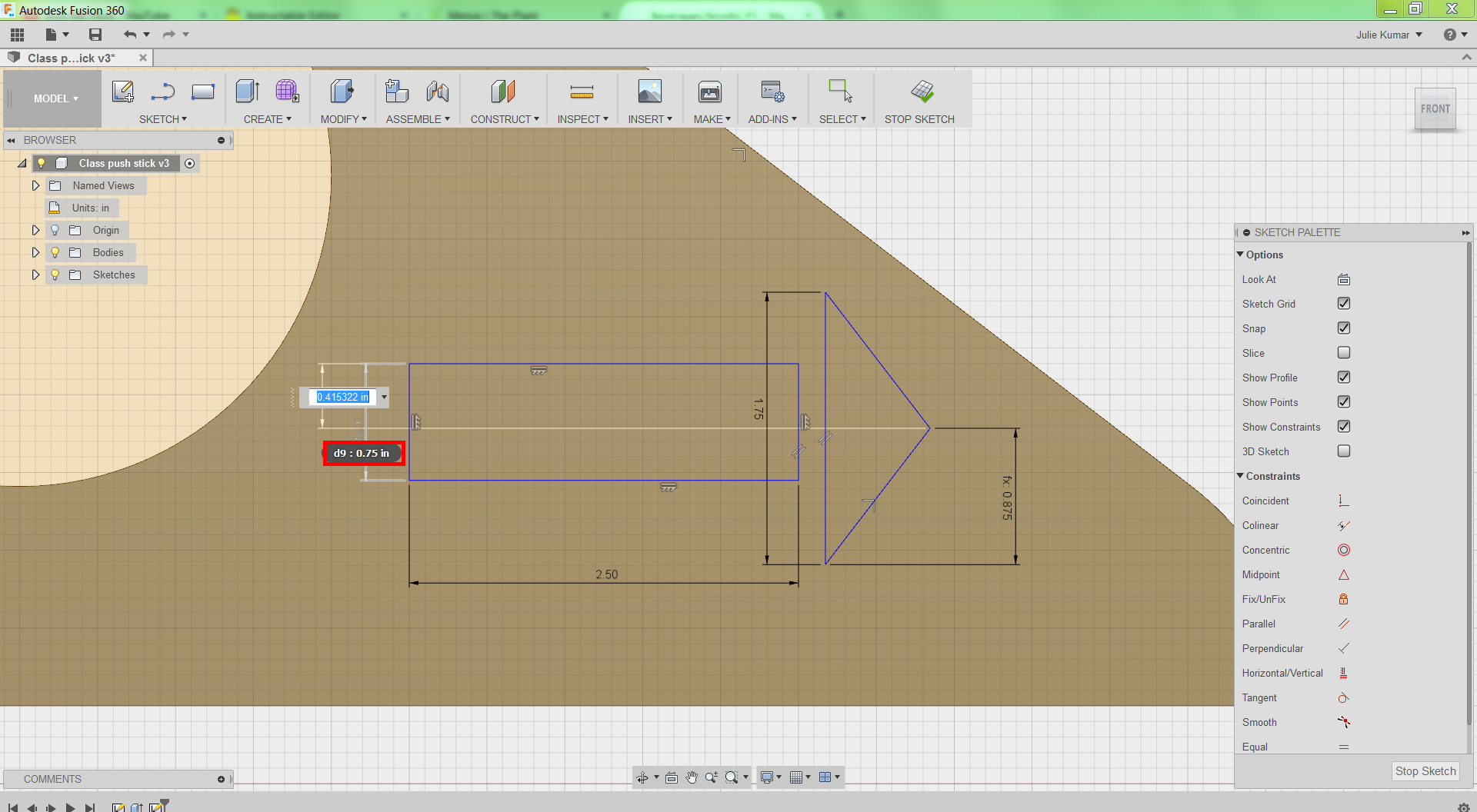Click the Fix/UnFix lock constraint icon
The image size is (1477, 812).
point(1344,599)
